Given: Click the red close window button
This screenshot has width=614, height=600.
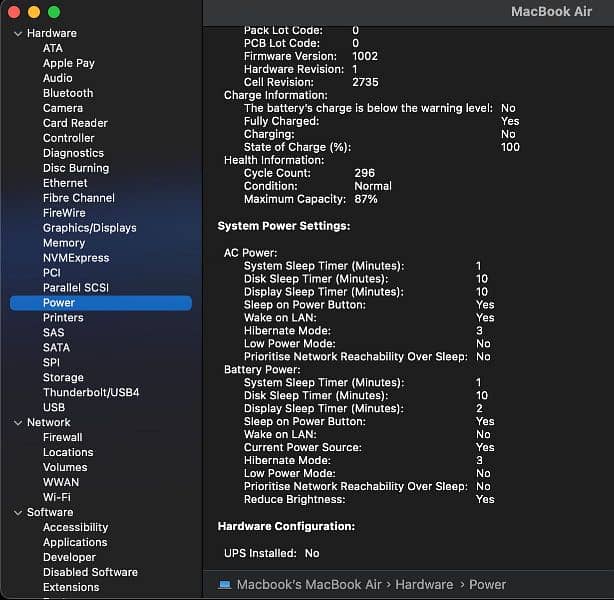Looking at the screenshot, I should (x=14, y=11).
